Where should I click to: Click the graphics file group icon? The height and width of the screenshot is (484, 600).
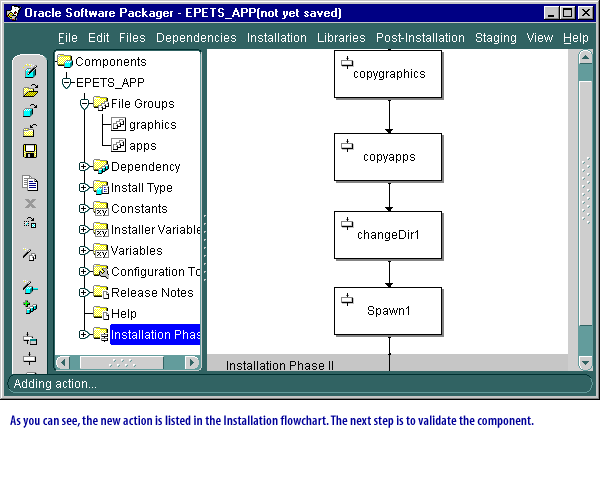[118, 124]
